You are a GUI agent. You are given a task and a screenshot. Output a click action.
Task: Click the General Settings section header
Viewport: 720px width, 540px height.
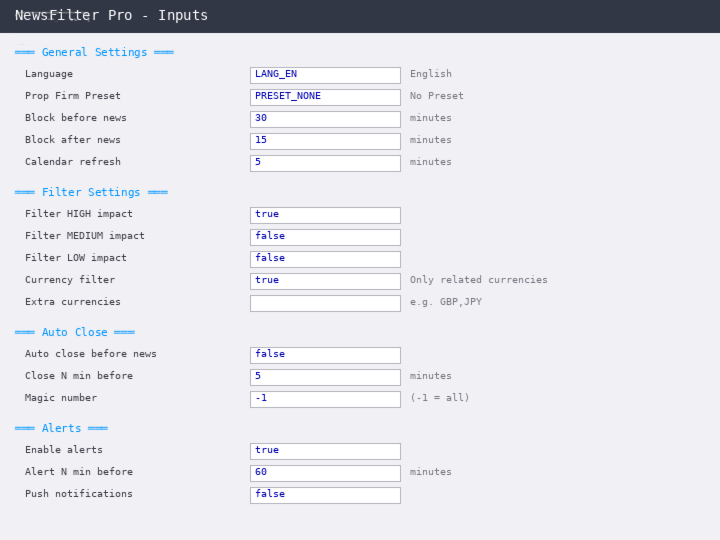[94, 52]
